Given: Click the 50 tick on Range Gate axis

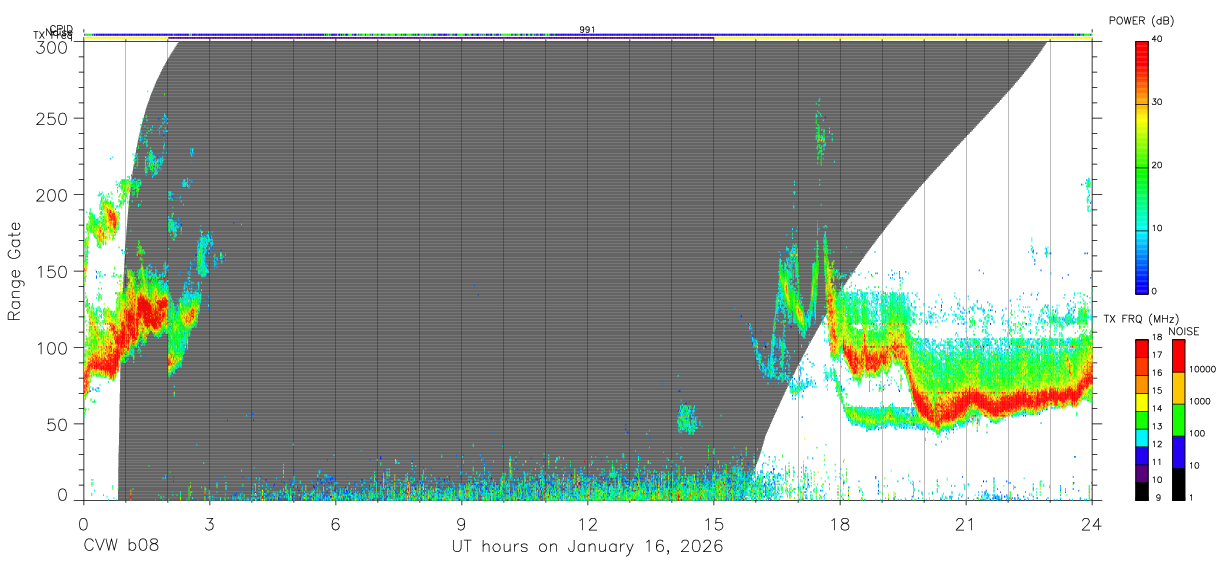Looking at the screenshot, I should [x=58, y=423].
